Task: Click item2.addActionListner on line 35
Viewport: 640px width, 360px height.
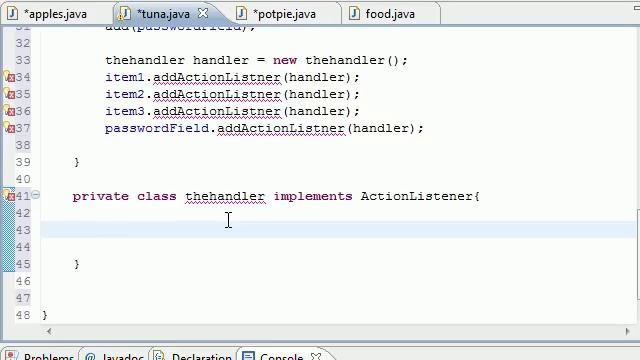Action: 193,94
